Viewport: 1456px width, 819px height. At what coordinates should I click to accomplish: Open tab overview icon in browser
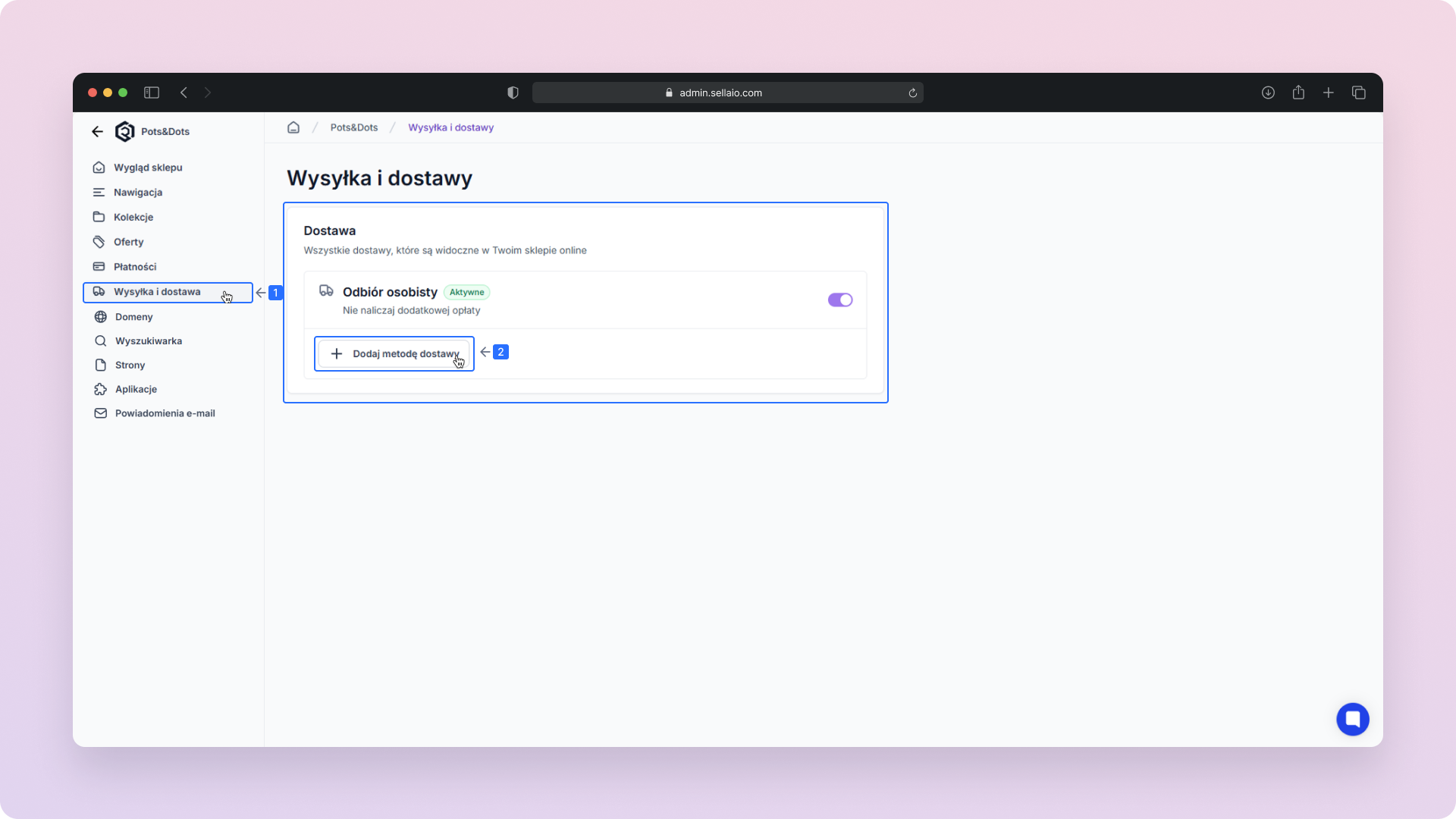[1358, 93]
